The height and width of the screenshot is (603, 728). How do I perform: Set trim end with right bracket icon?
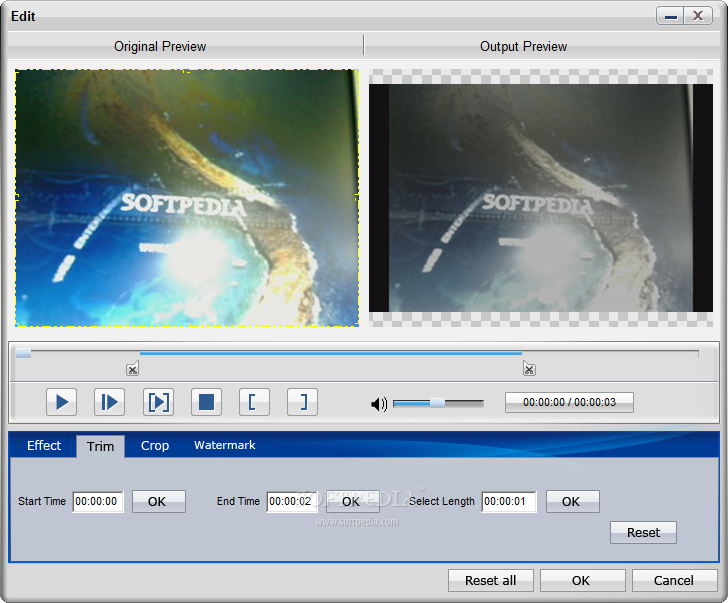pyautogui.click(x=303, y=402)
